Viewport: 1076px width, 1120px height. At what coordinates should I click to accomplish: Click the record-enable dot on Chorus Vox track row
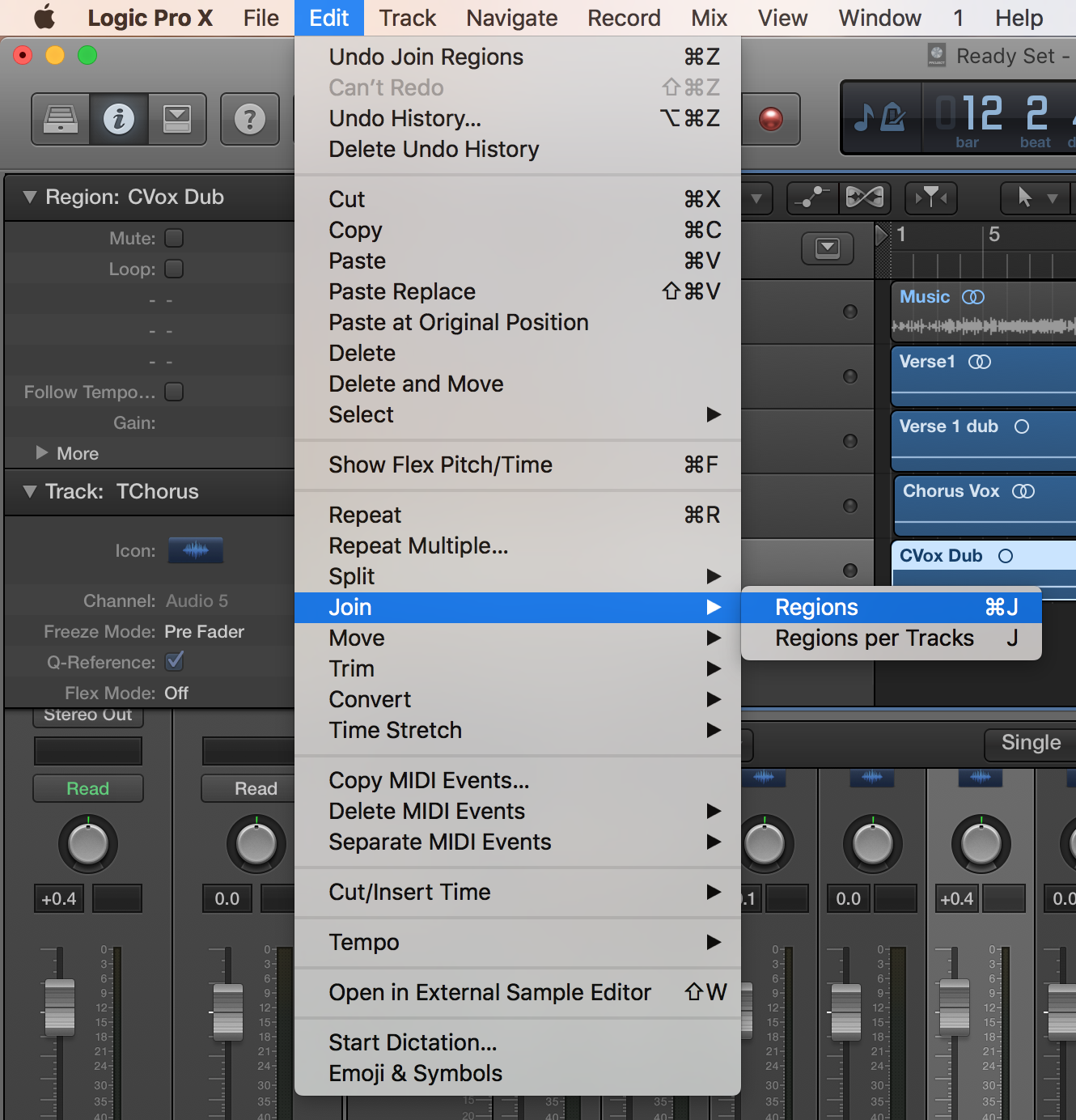coord(850,506)
